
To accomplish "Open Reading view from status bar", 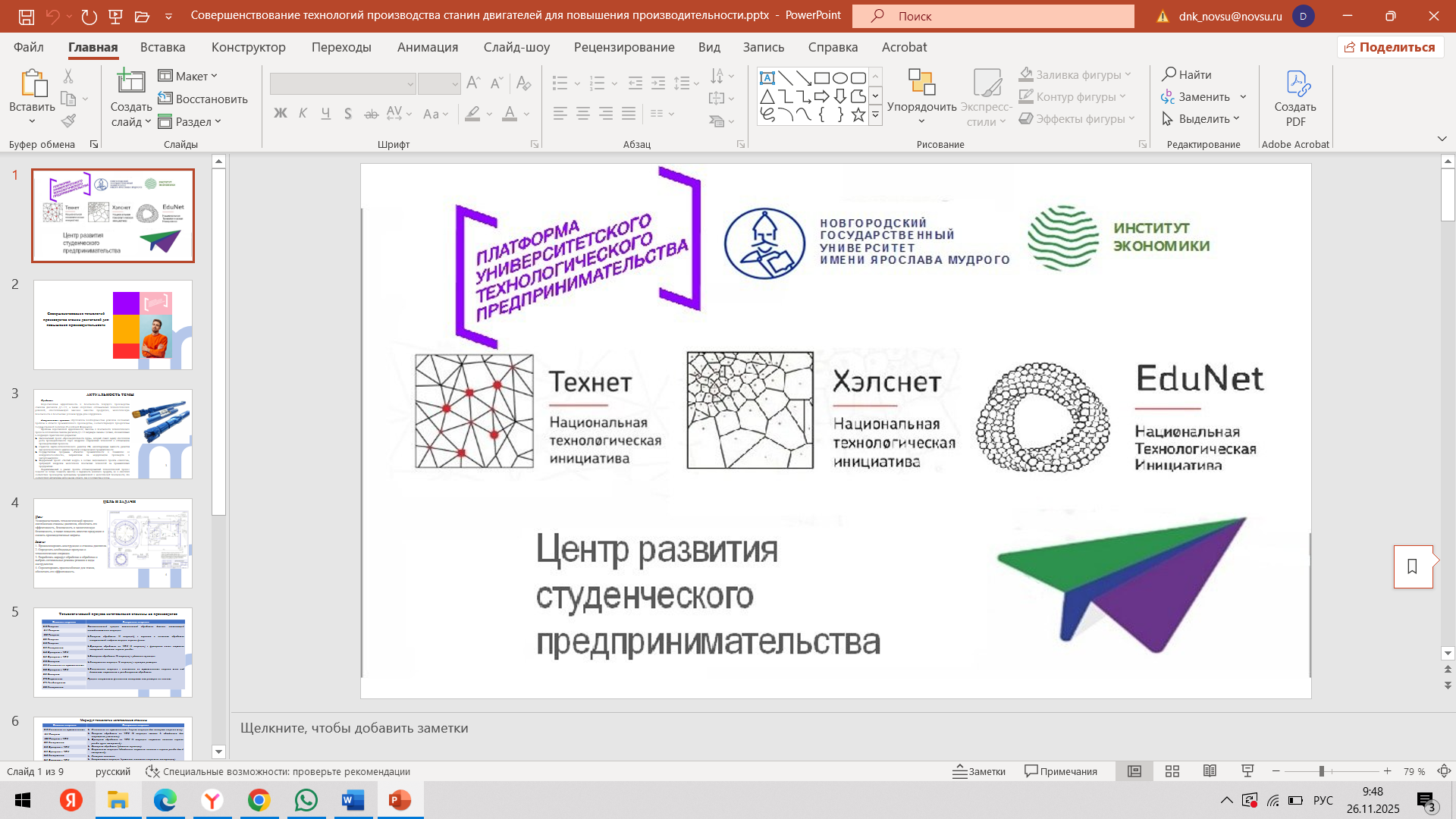I will point(1210,771).
